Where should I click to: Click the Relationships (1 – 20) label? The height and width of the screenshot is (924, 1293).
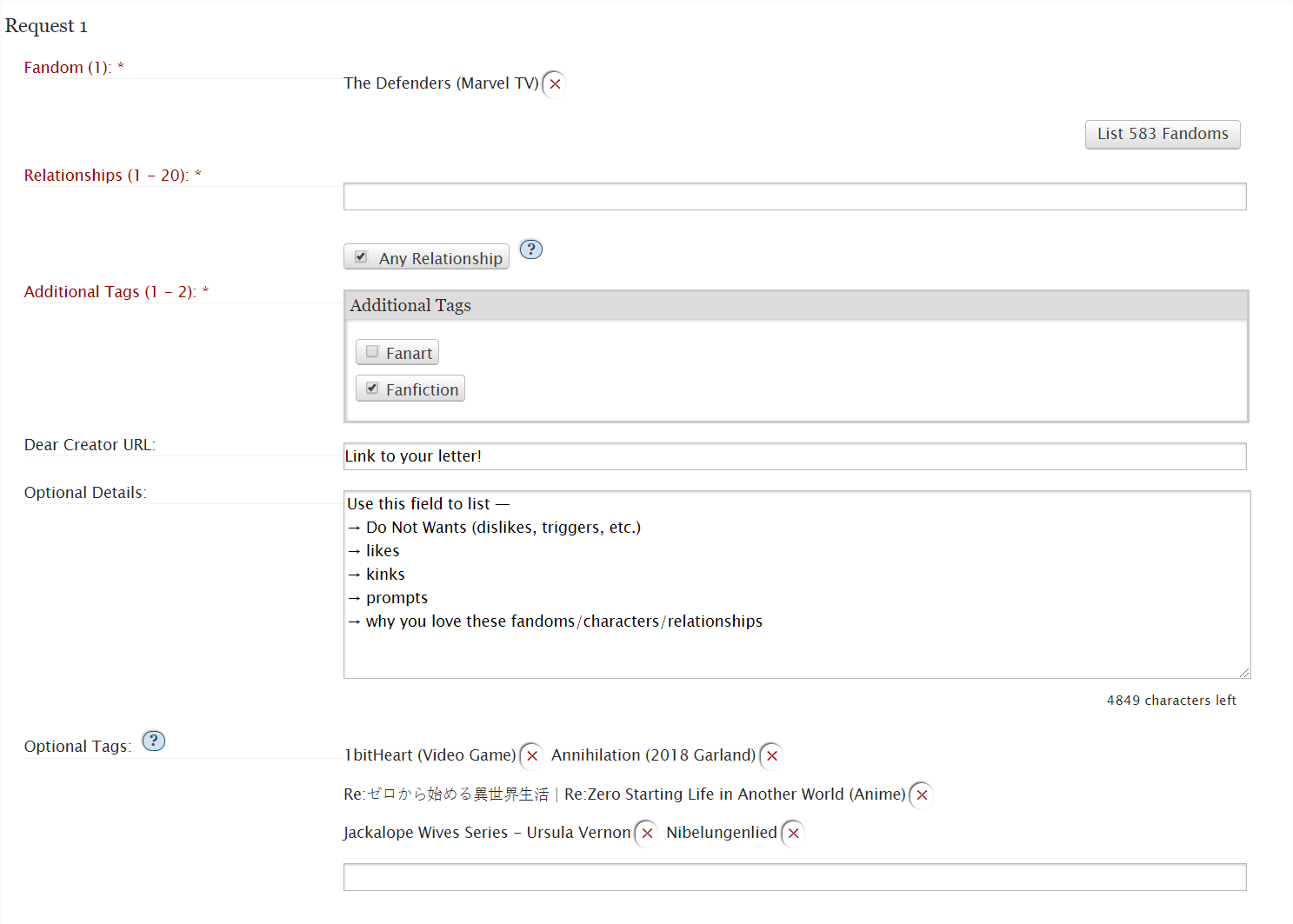tap(106, 176)
